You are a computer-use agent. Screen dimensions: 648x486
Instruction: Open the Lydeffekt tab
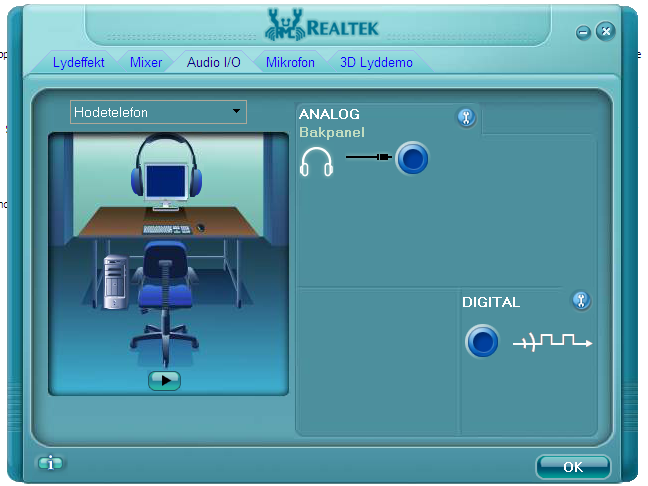pyautogui.click(x=78, y=62)
